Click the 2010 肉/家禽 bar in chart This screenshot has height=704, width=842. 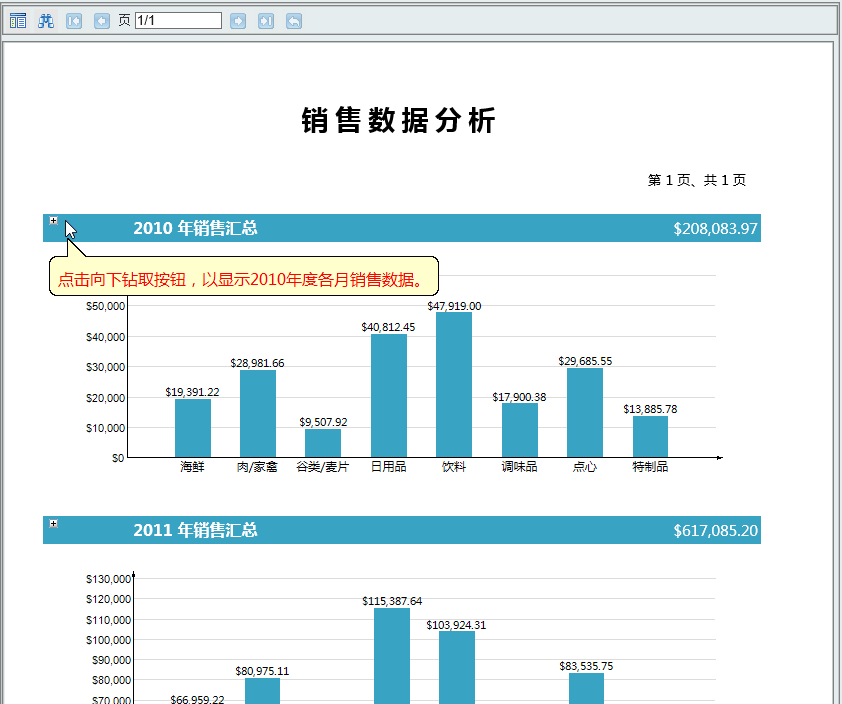258,413
